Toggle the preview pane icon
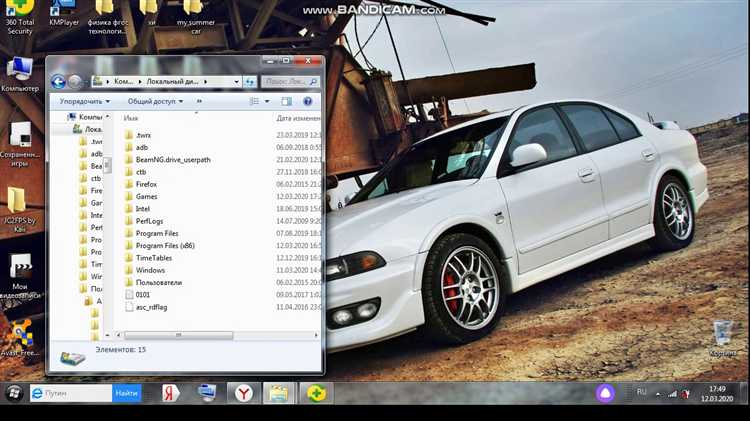 point(287,101)
